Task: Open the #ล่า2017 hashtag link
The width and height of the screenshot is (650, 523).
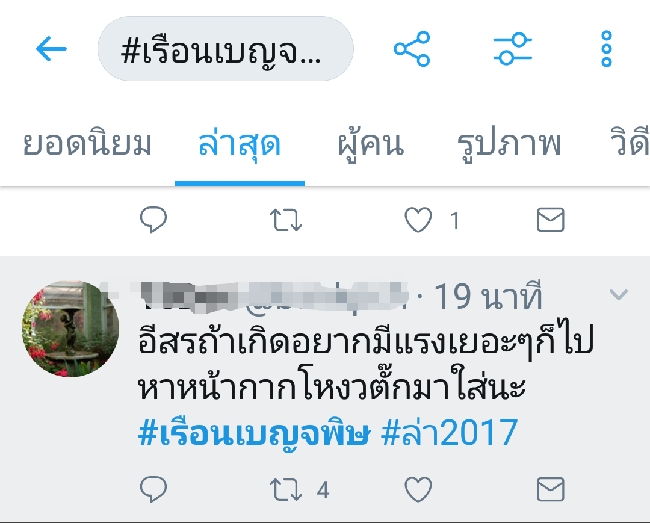Action: pos(449,432)
